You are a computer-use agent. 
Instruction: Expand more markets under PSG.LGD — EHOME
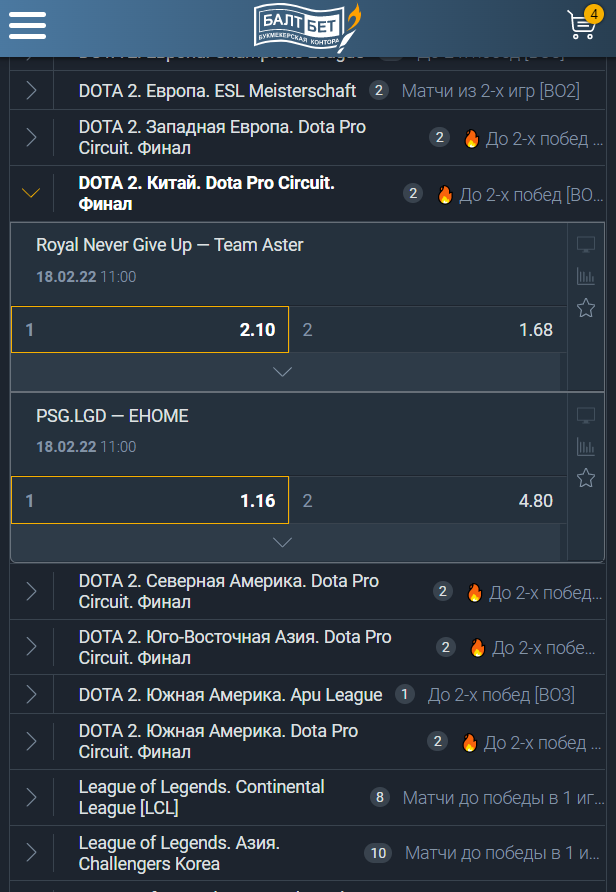pyautogui.click(x=283, y=542)
